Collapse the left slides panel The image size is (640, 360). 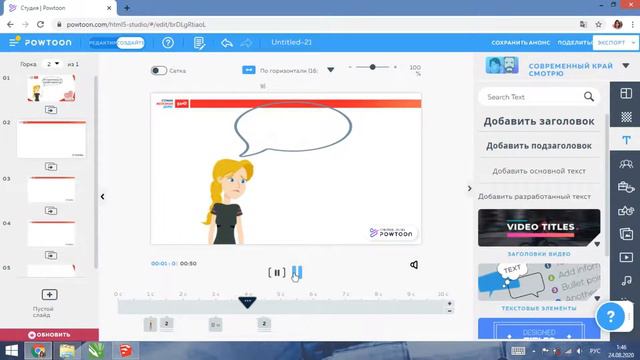pos(102,197)
